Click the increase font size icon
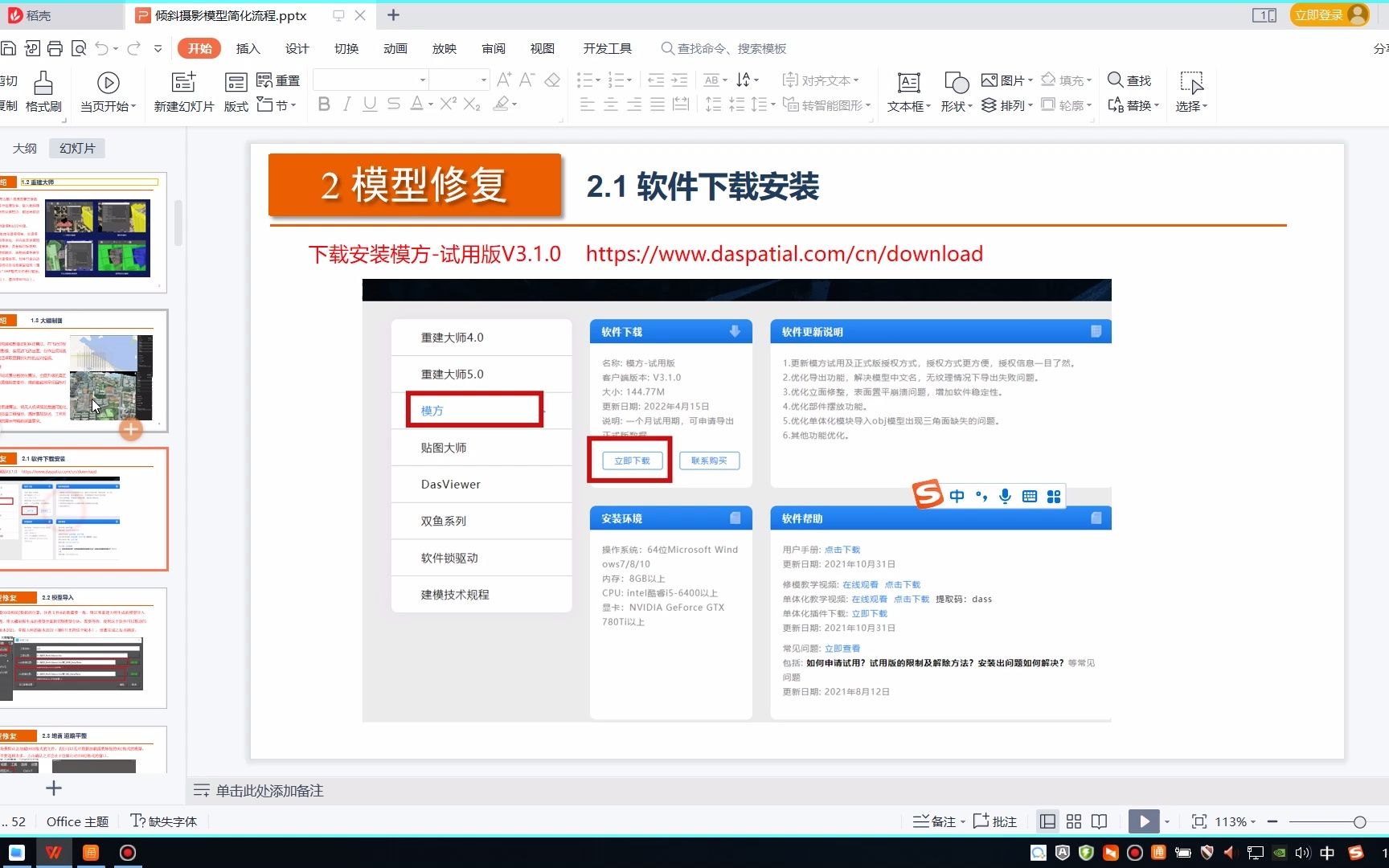Screen dimensions: 1389x868 point(504,80)
